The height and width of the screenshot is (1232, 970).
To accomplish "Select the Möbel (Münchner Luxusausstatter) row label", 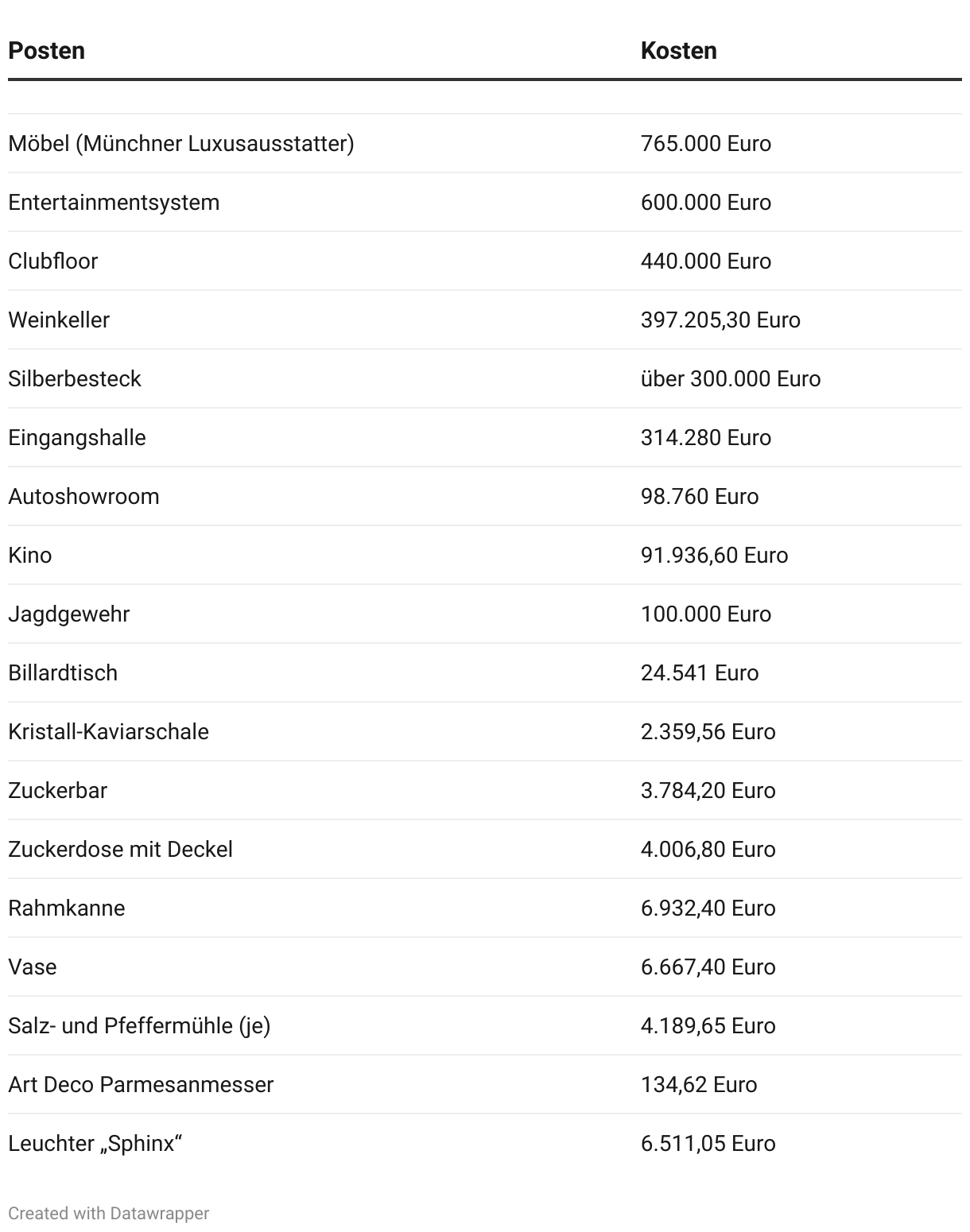I will click(181, 144).
